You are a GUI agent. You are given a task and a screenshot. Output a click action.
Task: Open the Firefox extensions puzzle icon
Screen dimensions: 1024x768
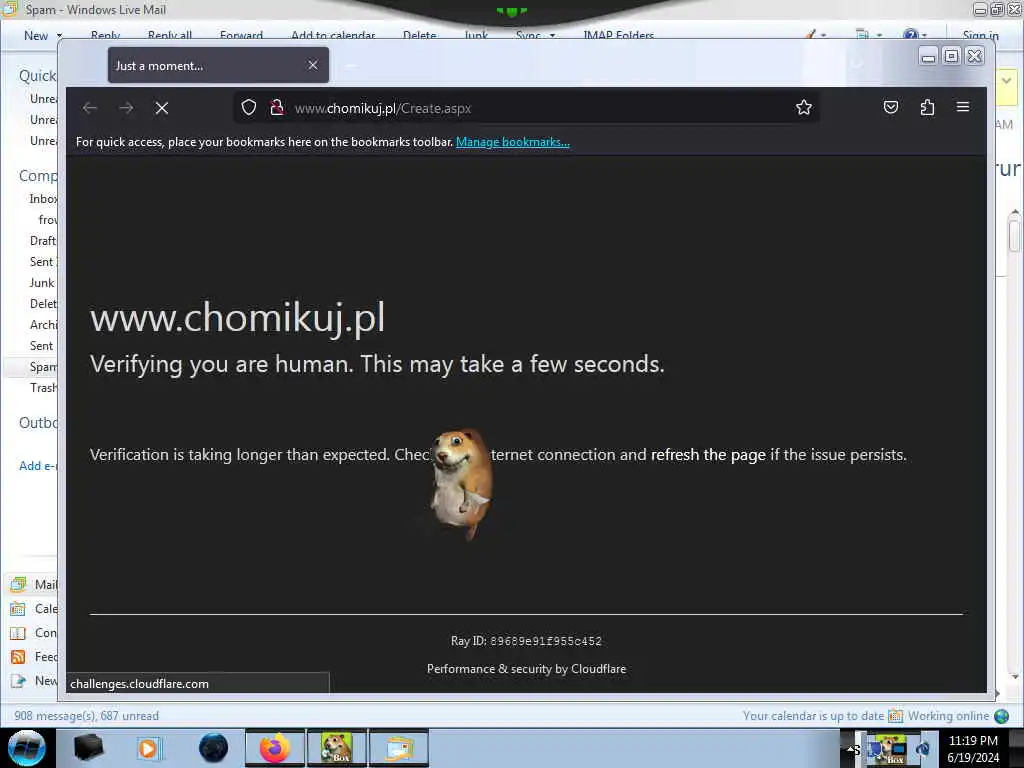(x=927, y=108)
